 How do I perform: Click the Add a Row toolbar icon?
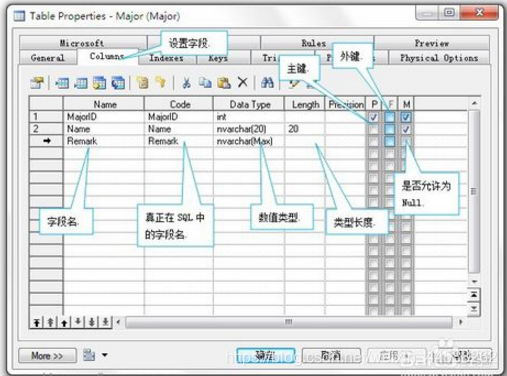tap(81, 83)
